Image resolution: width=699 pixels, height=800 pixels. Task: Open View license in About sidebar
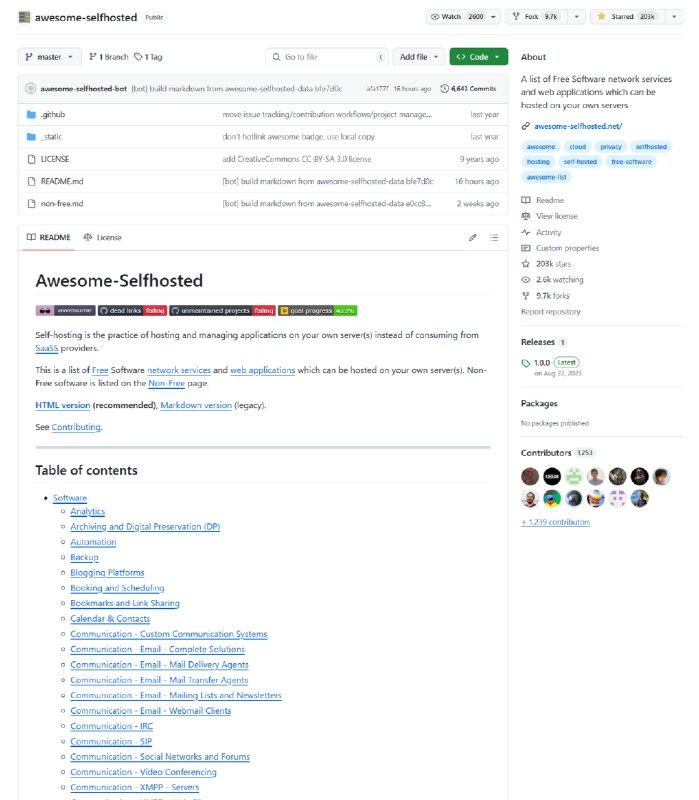tap(550, 216)
